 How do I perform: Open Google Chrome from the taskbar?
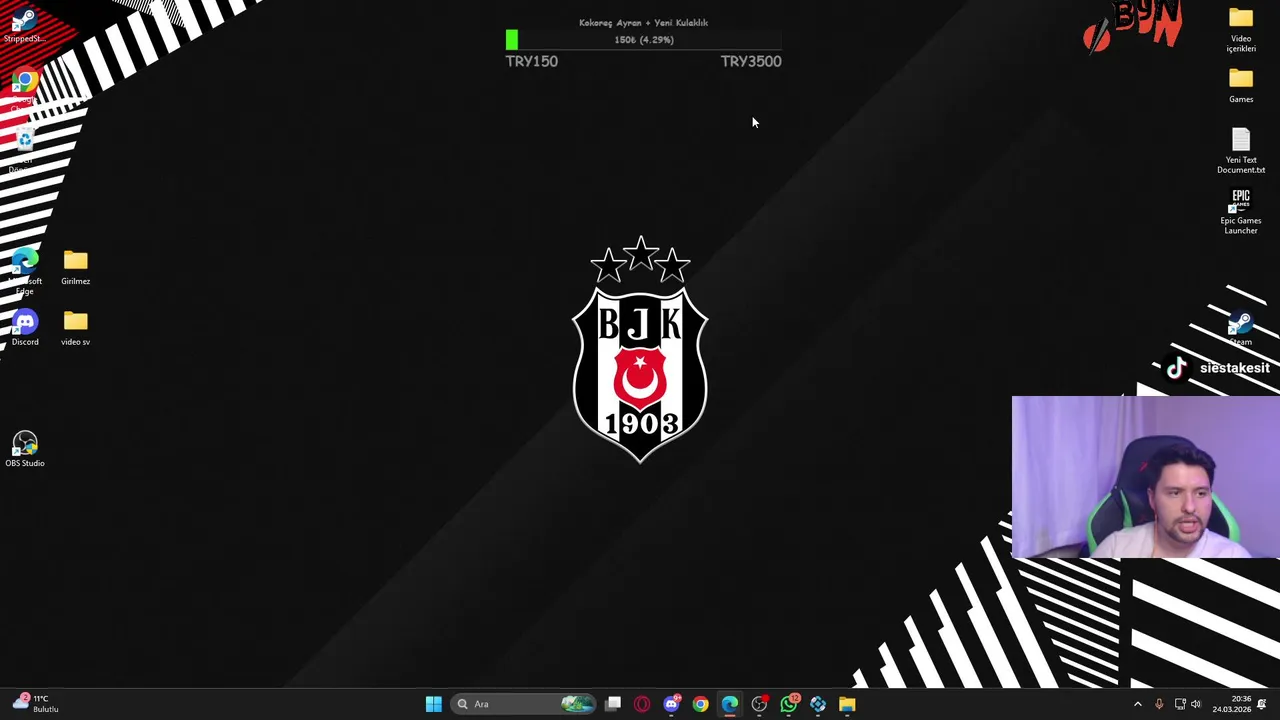coord(700,704)
